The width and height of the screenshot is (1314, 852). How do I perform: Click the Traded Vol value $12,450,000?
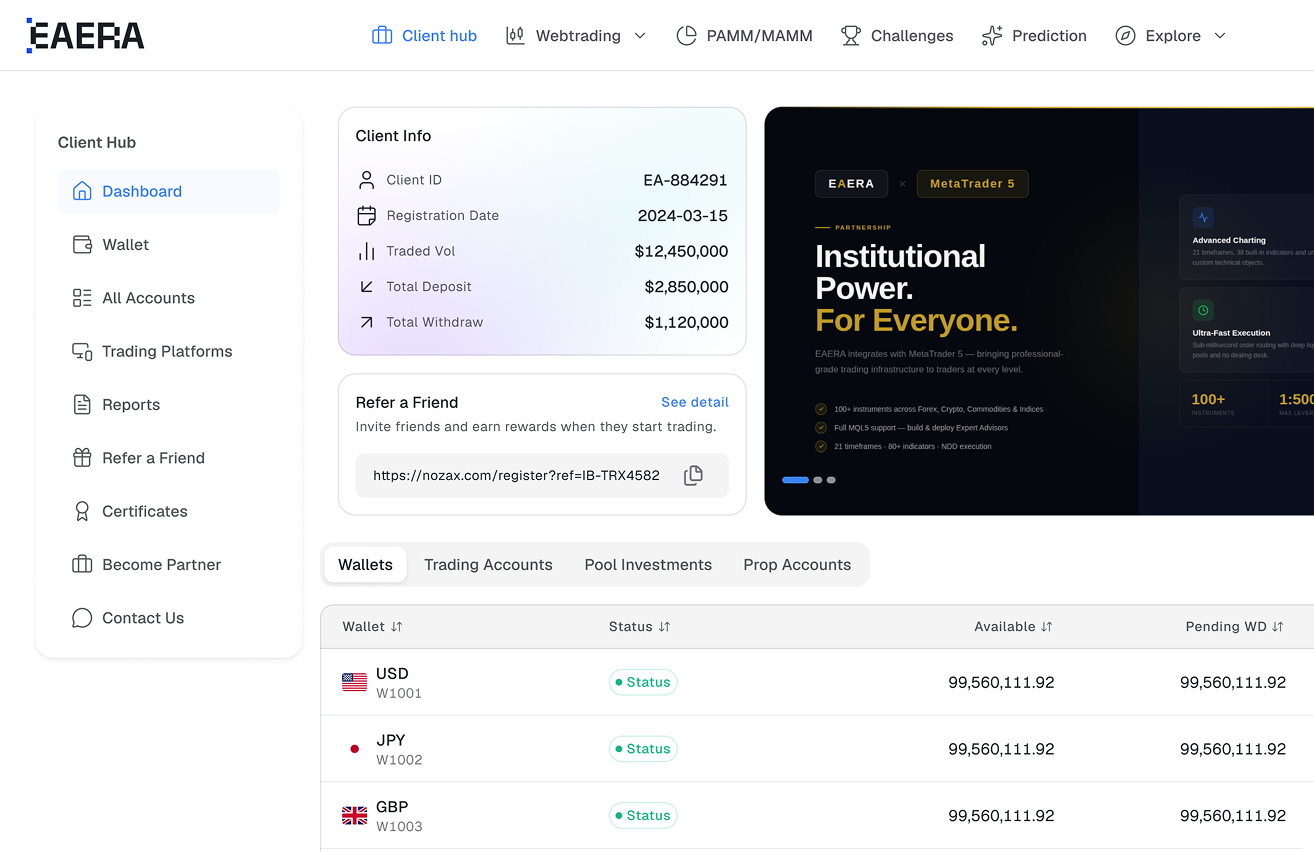click(681, 251)
